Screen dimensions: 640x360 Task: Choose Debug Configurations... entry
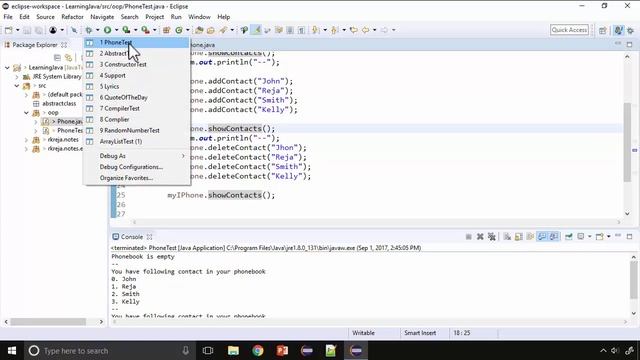137,167
